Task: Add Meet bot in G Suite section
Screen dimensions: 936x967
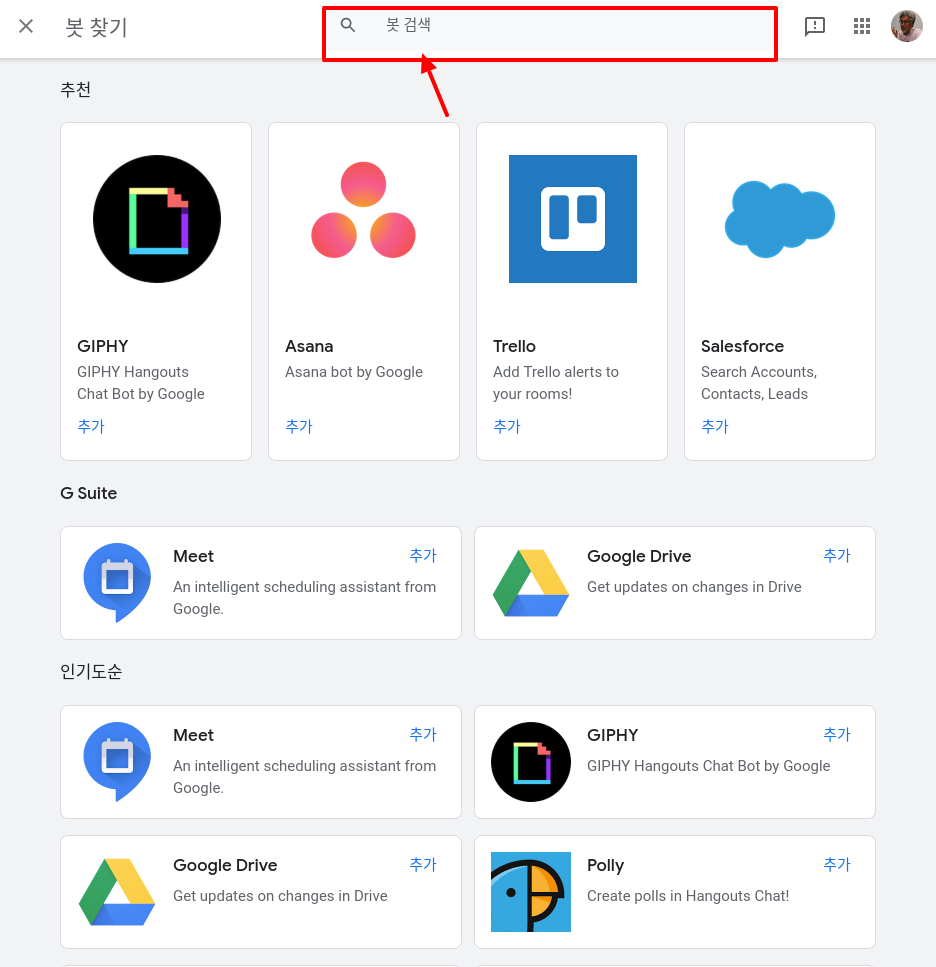Action: coord(423,556)
